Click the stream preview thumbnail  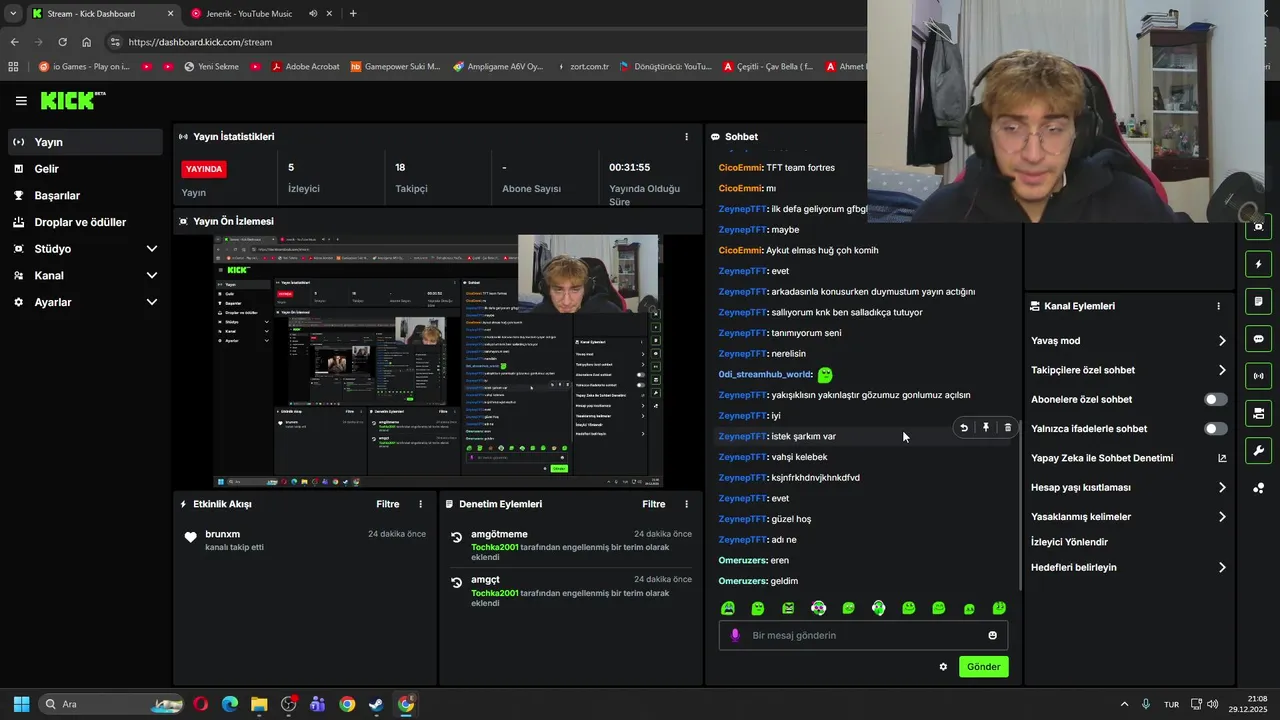[x=437, y=361]
